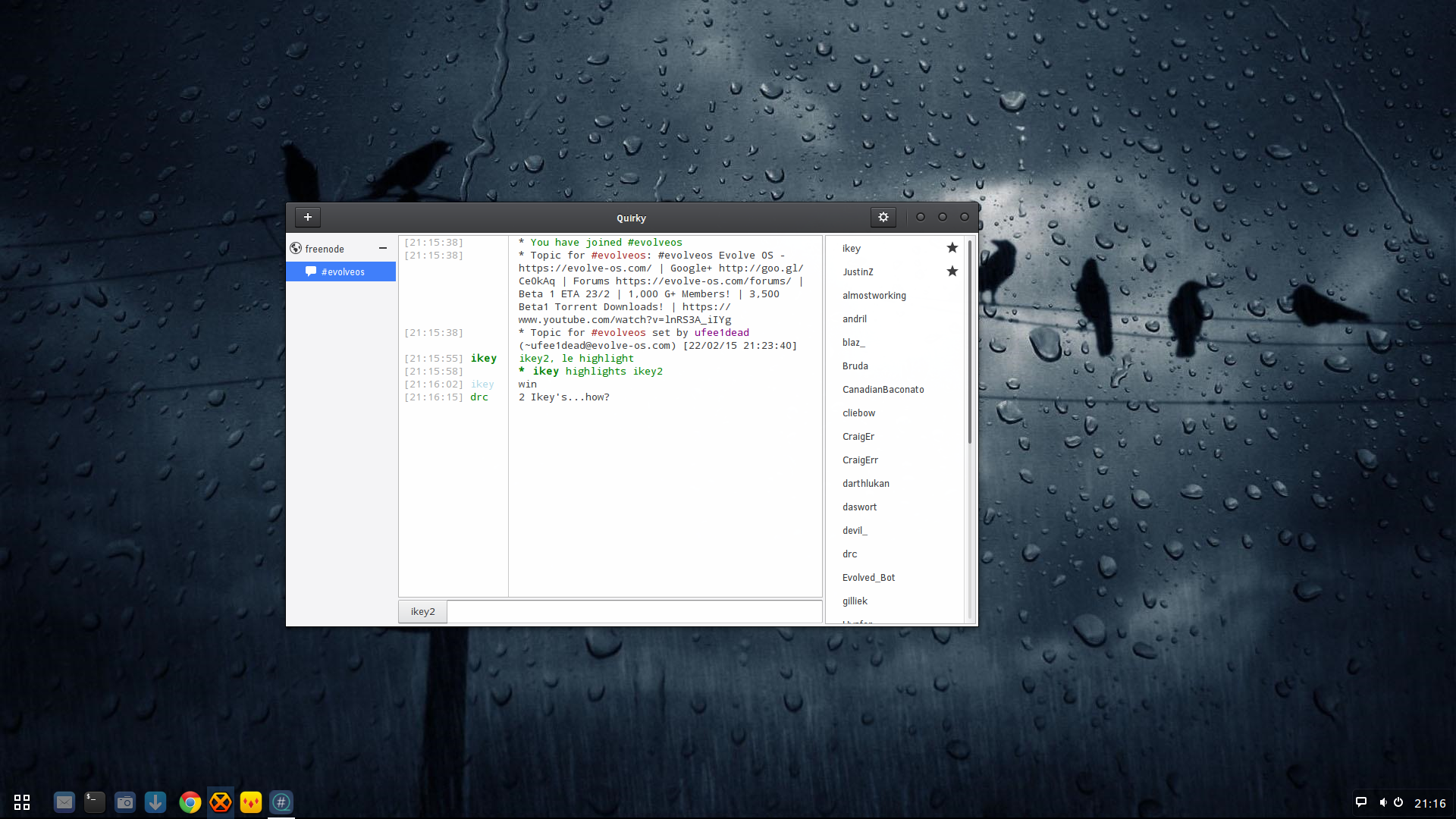The height and width of the screenshot is (819, 1456).
Task: Open the power menu icon in tray
Action: [1398, 802]
